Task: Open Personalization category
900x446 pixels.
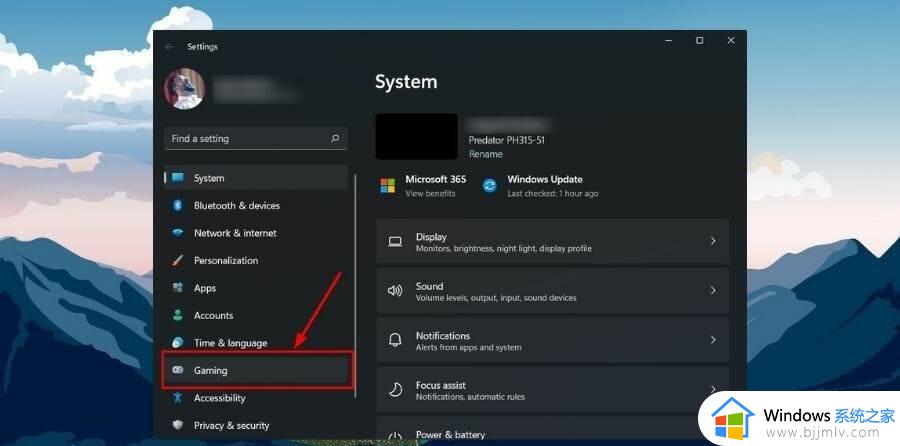Action: click(x=256, y=261)
